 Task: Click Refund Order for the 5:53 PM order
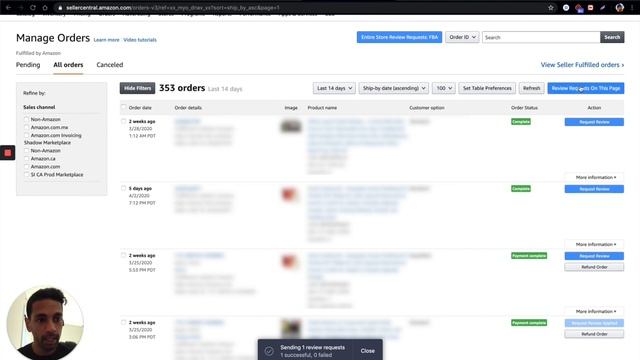594,267
